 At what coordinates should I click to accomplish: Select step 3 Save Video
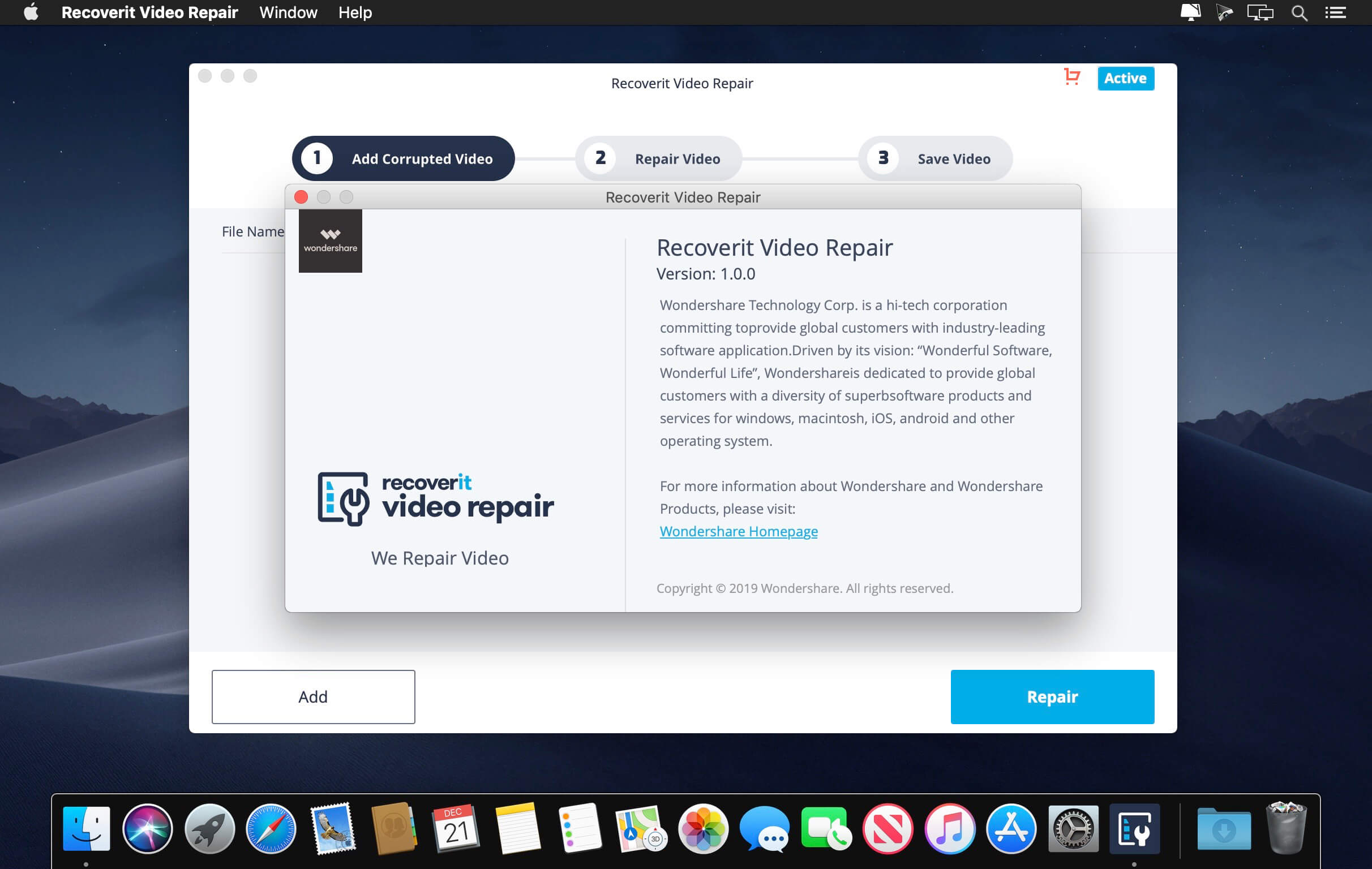[x=935, y=158]
